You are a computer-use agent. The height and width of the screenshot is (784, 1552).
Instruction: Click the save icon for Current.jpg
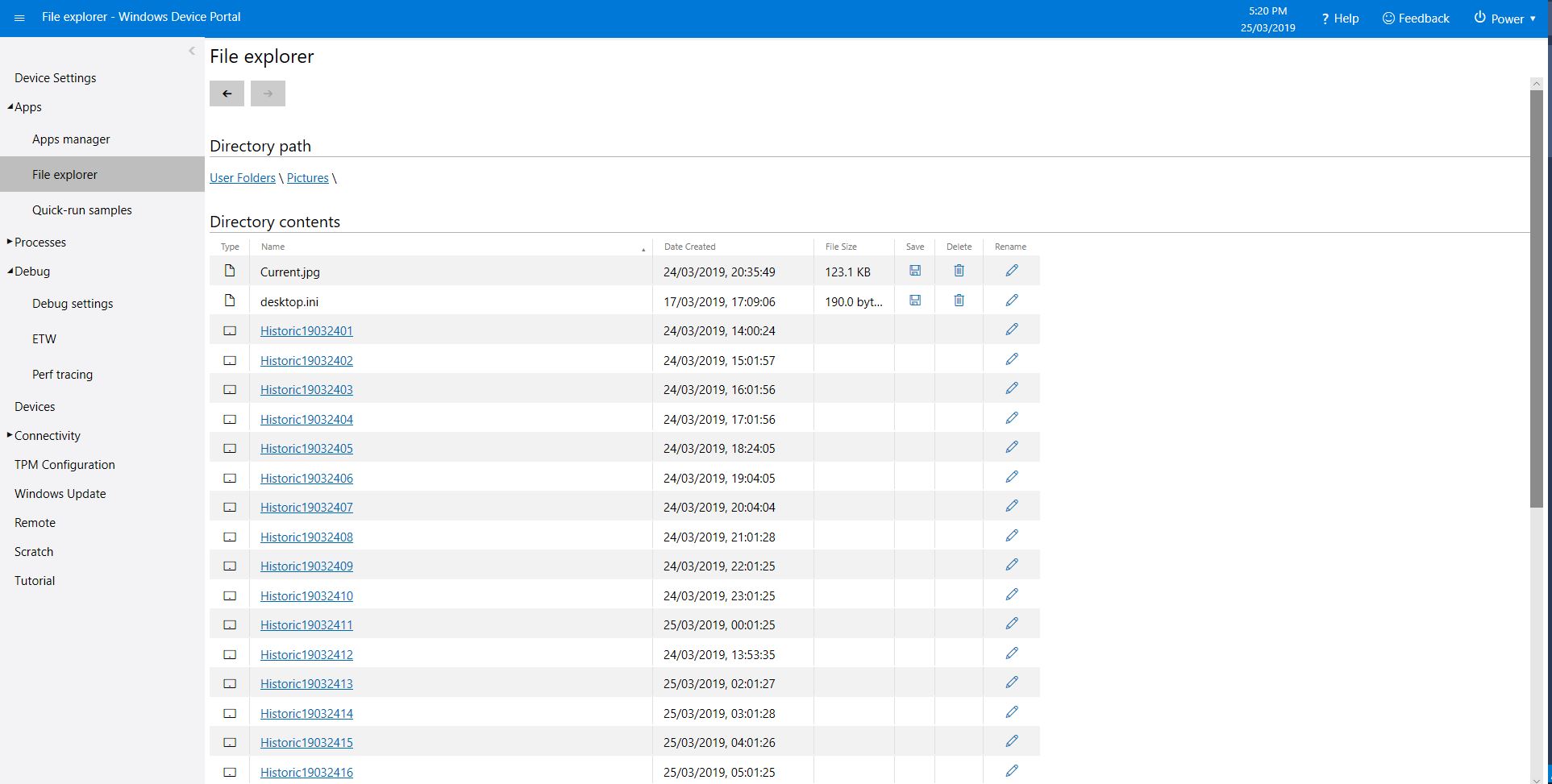(x=914, y=271)
